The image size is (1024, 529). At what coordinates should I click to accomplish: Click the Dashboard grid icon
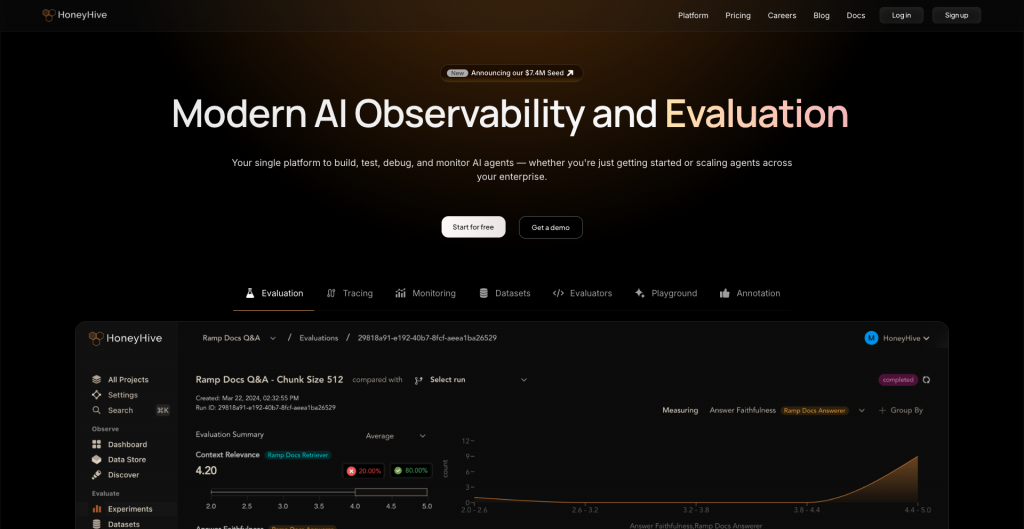[x=97, y=444]
